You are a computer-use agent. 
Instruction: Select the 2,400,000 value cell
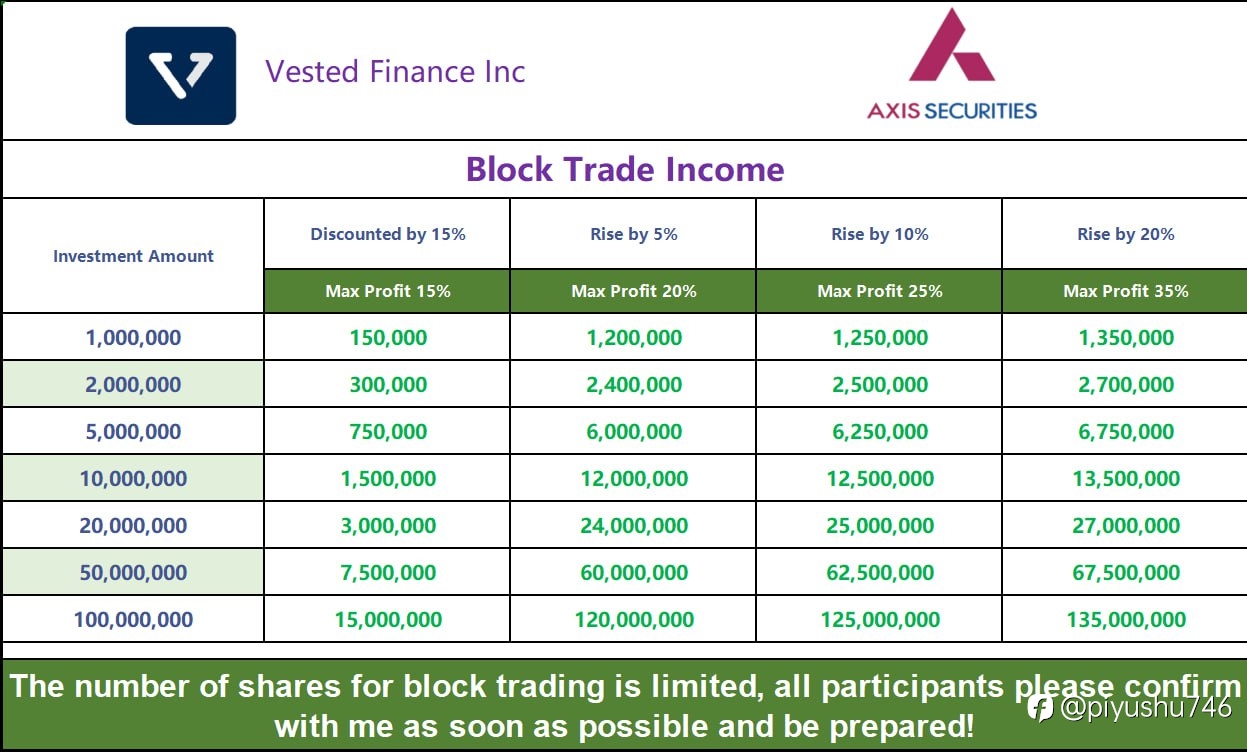634,385
